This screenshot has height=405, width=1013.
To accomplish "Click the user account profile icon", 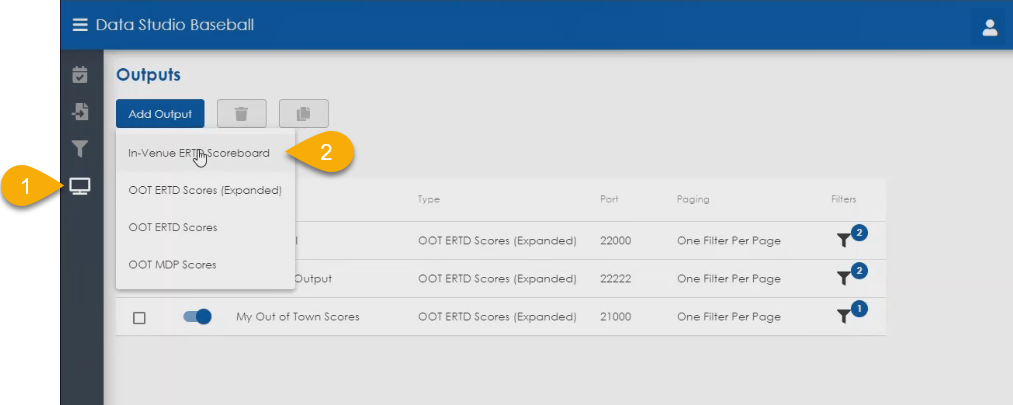I will pyautogui.click(x=989, y=27).
